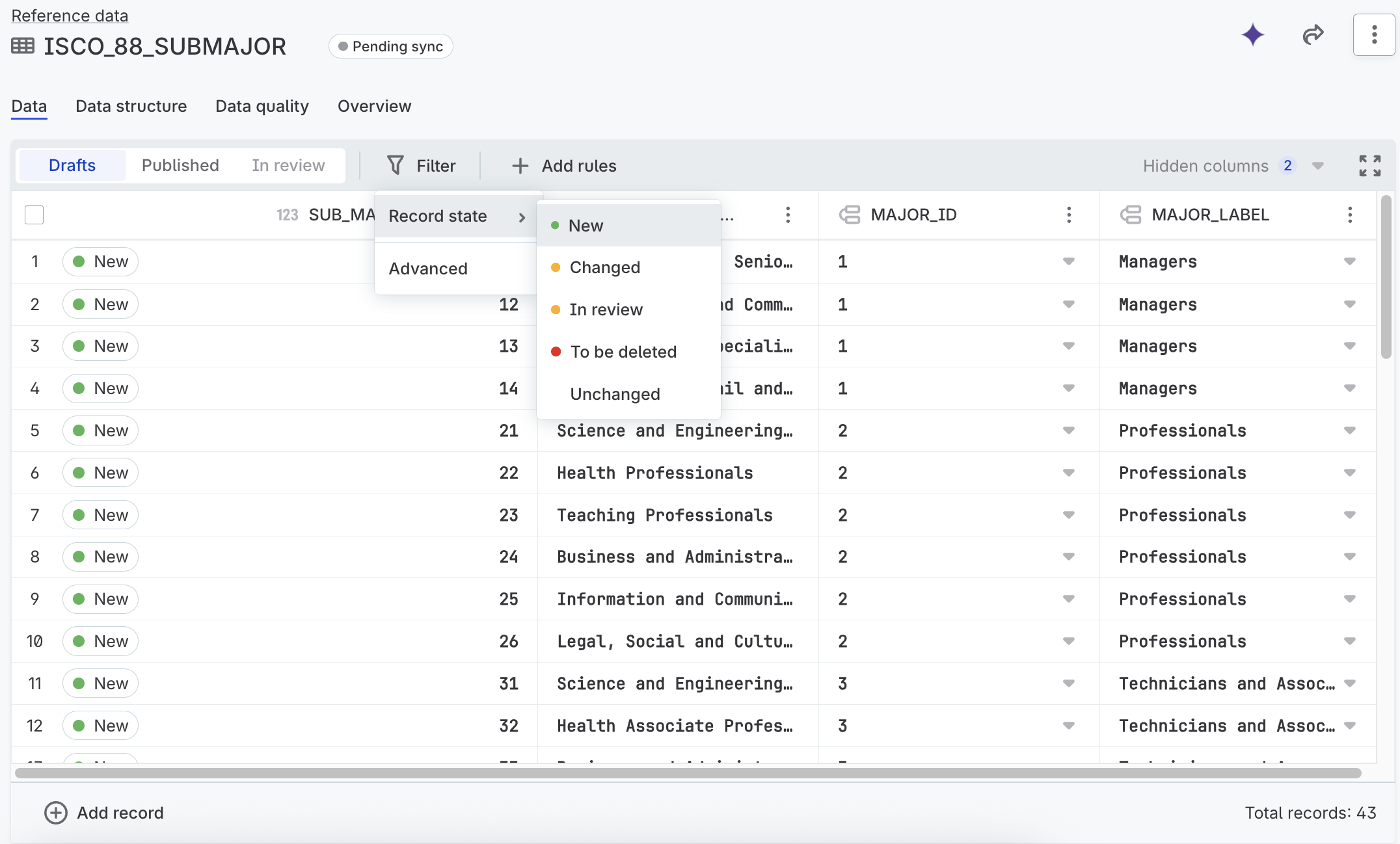This screenshot has height=844, width=1400.
Task: Open the AI assistant sparkle icon
Action: point(1252,36)
